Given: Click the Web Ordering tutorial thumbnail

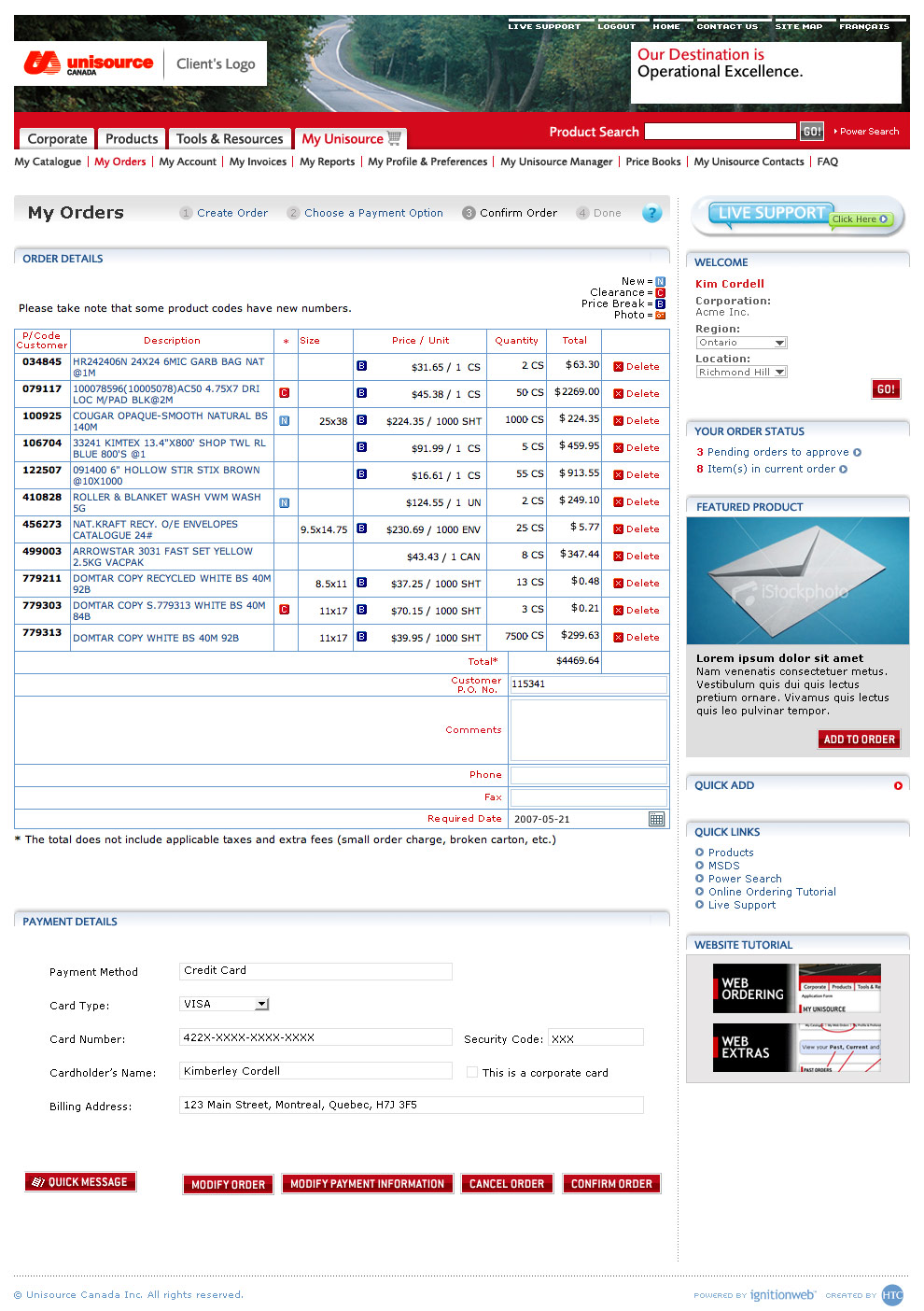Looking at the screenshot, I should (x=796, y=989).
